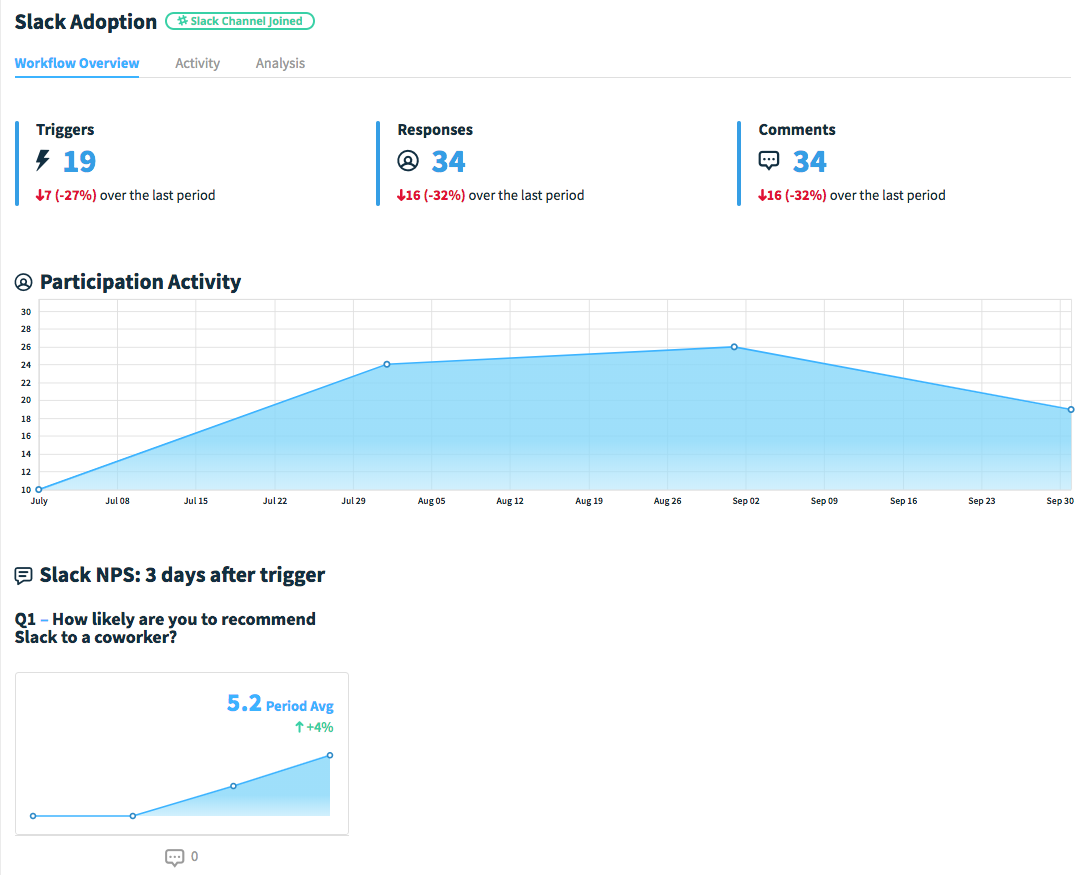Click the Triggers lightning bolt icon
Image resolution: width=1085 pixels, height=875 pixels.
click(x=43, y=160)
